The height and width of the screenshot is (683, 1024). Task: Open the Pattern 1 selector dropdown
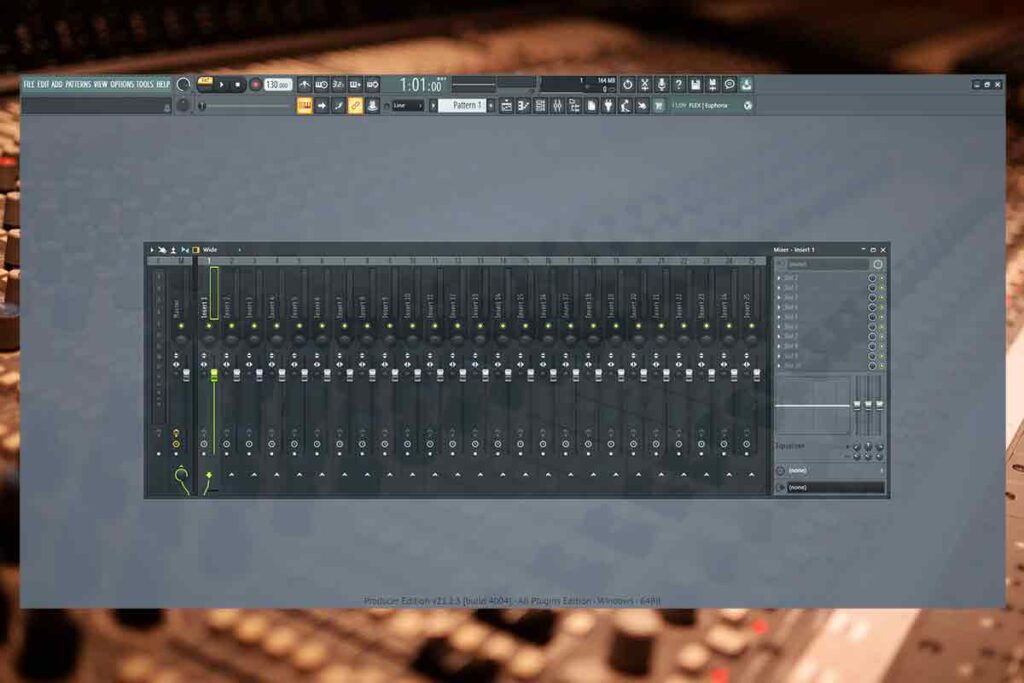click(463, 106)
